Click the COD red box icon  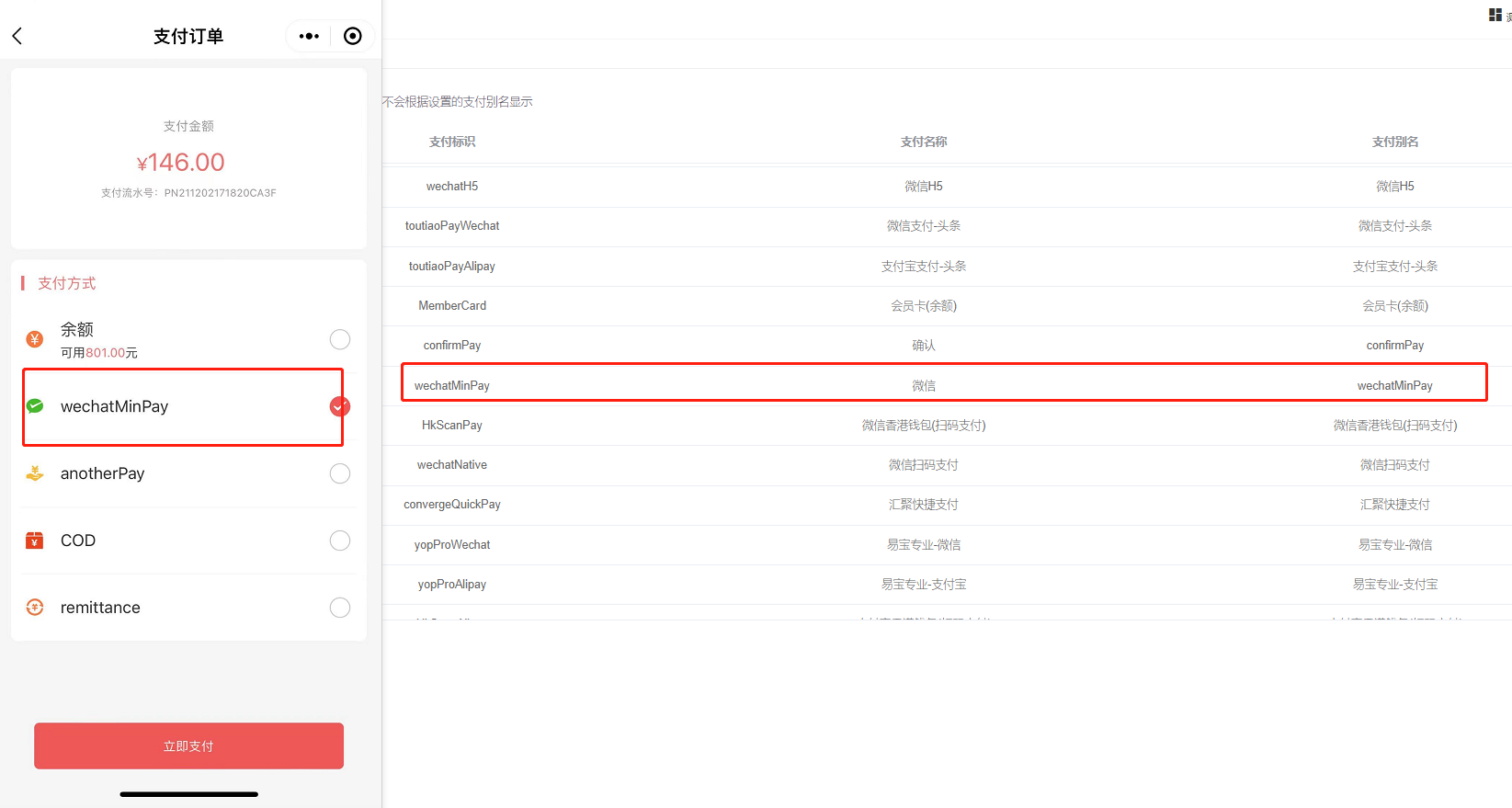coord(35,541)
